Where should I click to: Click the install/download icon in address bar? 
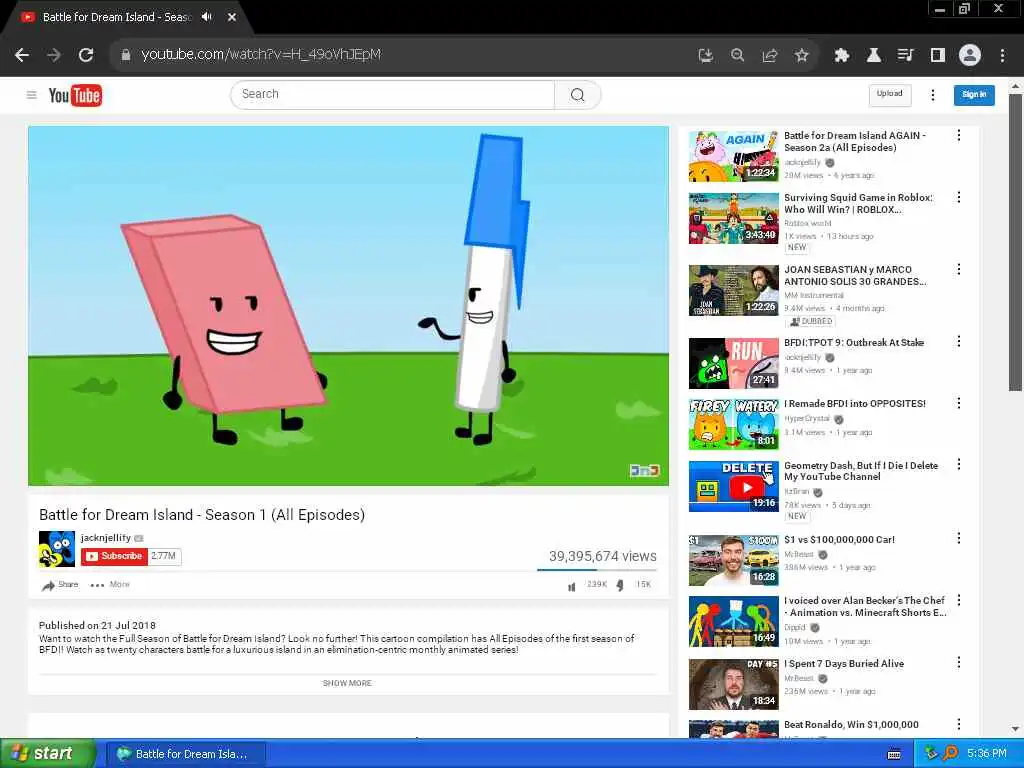(x=705, y=56)
